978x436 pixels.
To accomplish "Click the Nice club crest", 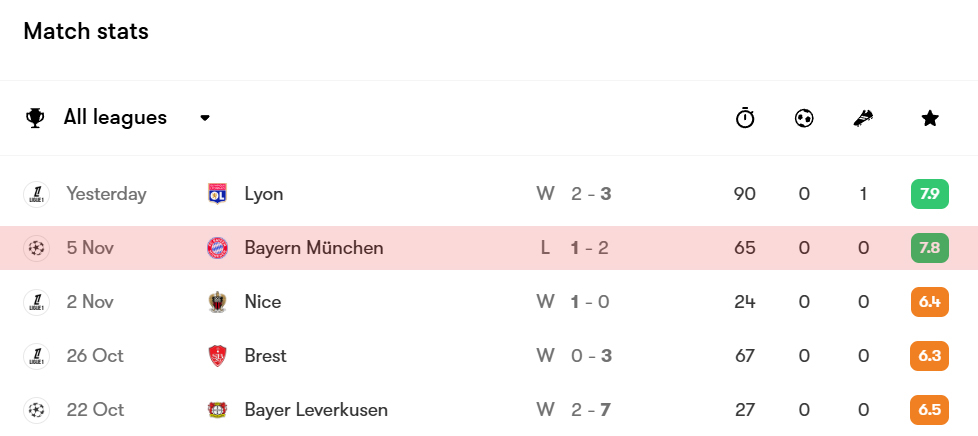I will click(217, 302).
